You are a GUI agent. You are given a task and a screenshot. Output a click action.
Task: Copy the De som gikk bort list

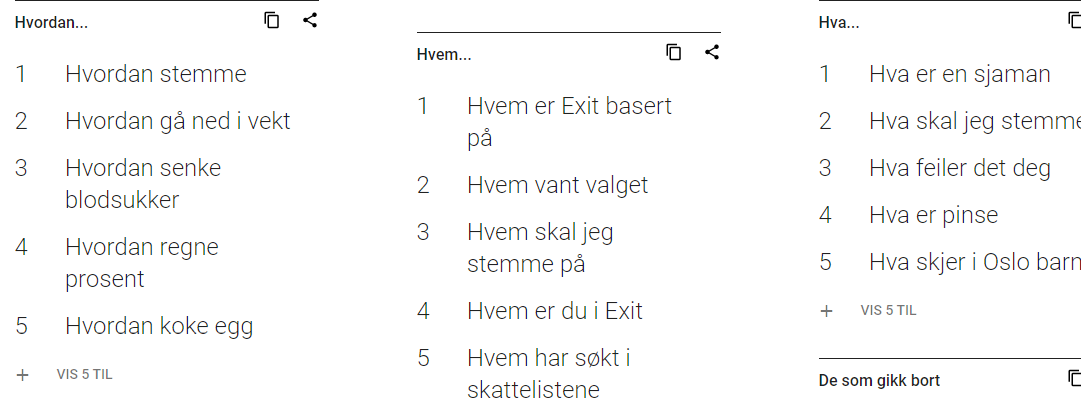tap(1075, 378)
